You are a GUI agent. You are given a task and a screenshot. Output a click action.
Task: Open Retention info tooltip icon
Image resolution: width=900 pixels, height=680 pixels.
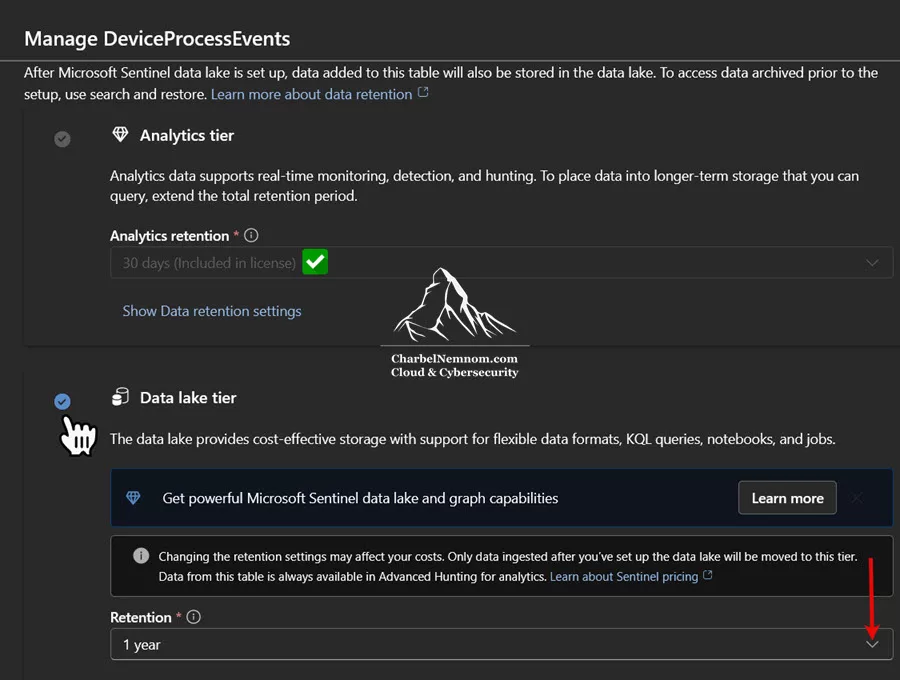click(193, 617)
